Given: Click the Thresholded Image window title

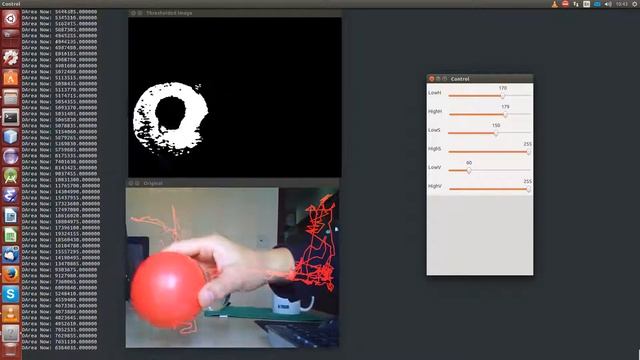Looking at the screenshot, I should tap(169, 13).
